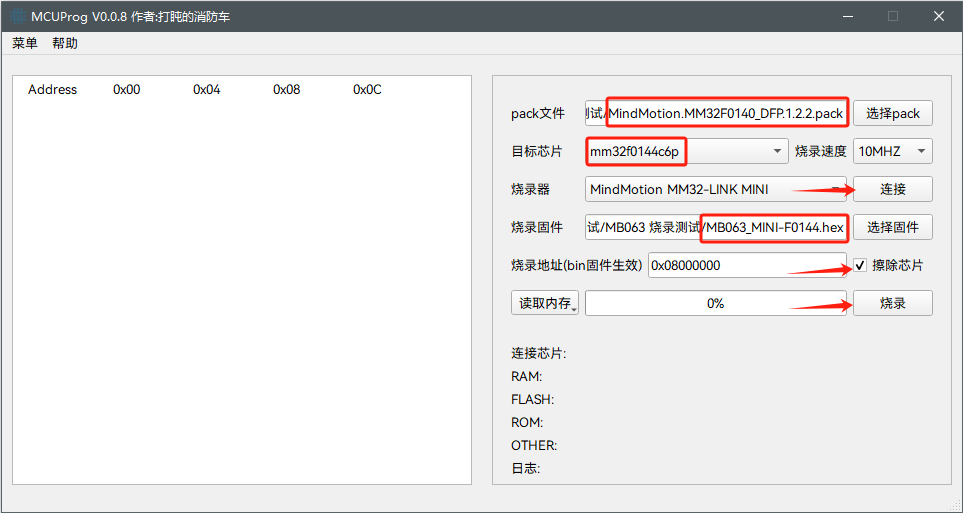Click the pack文件 path field
Screen dimensions: 963x513
(x=717, y=114)
